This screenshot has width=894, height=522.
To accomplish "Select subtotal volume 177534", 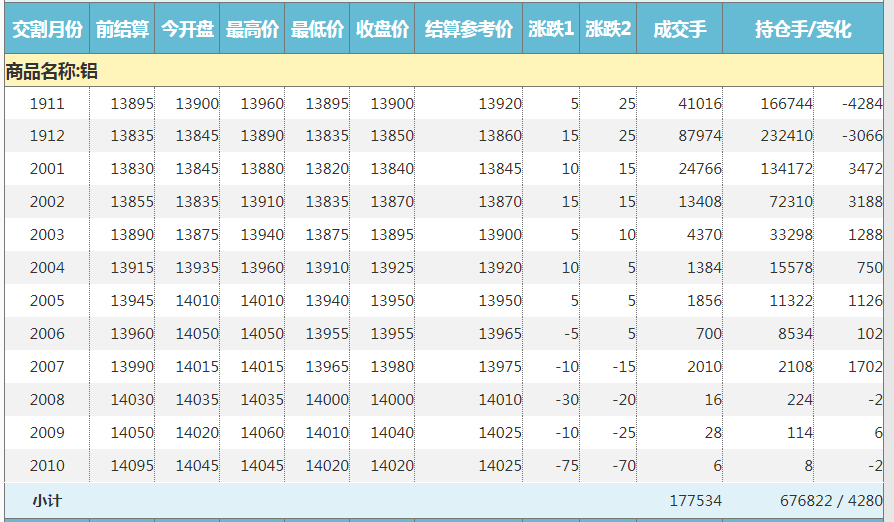I will click(x=695, y=500).
